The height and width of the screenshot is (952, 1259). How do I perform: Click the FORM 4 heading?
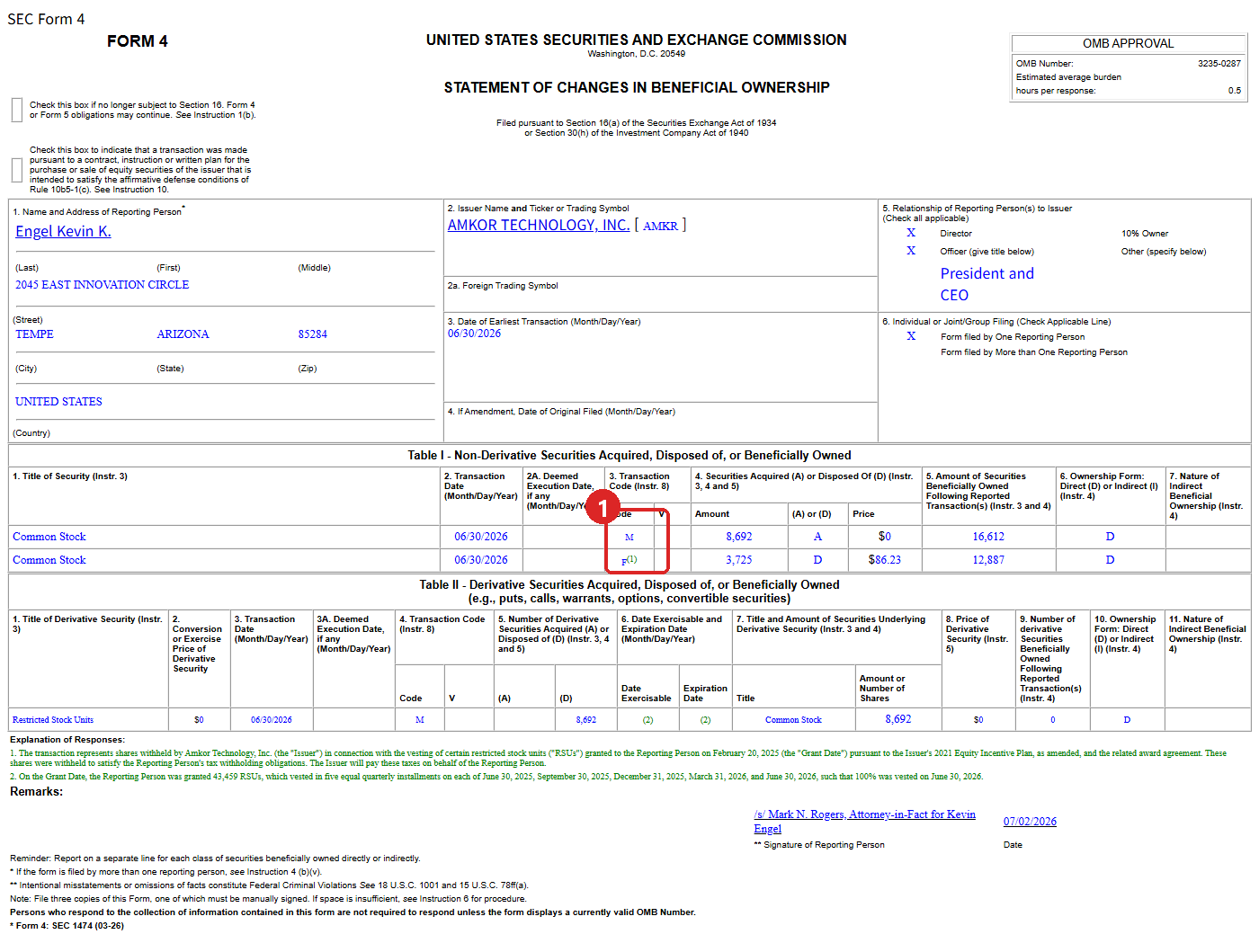[137, 41]
